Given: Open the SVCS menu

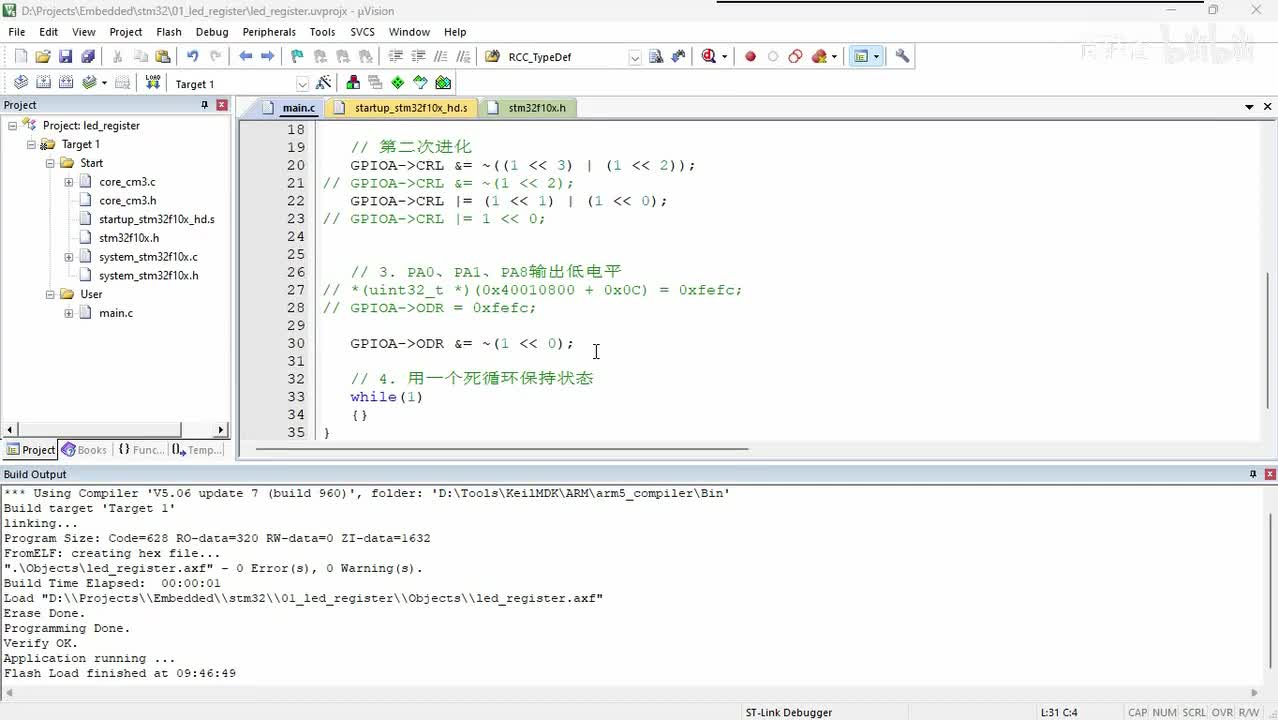Looking at the screenshot, I should pyautogui.click(x=362, y=32).
